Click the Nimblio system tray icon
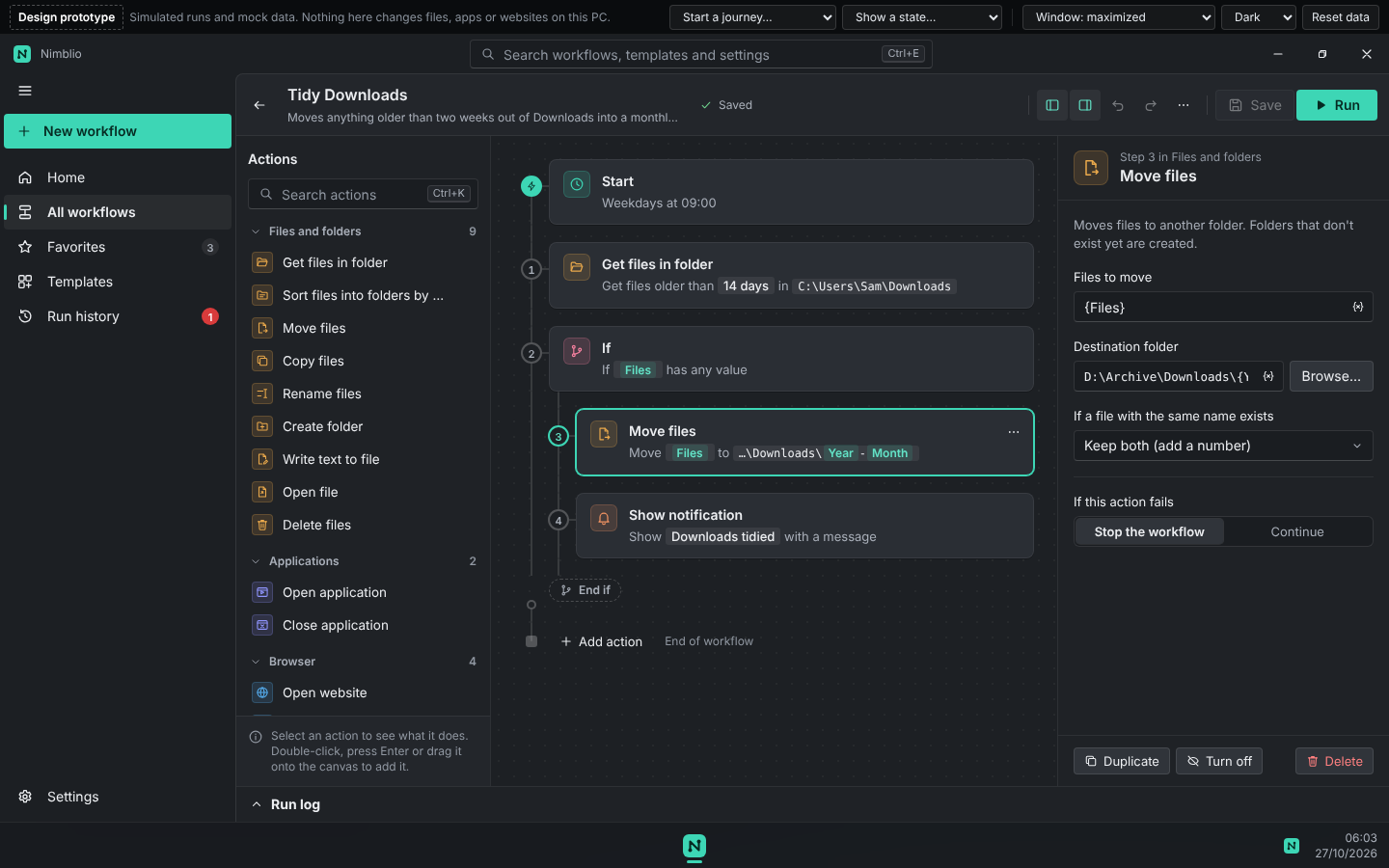 (x=1292, y=846)
